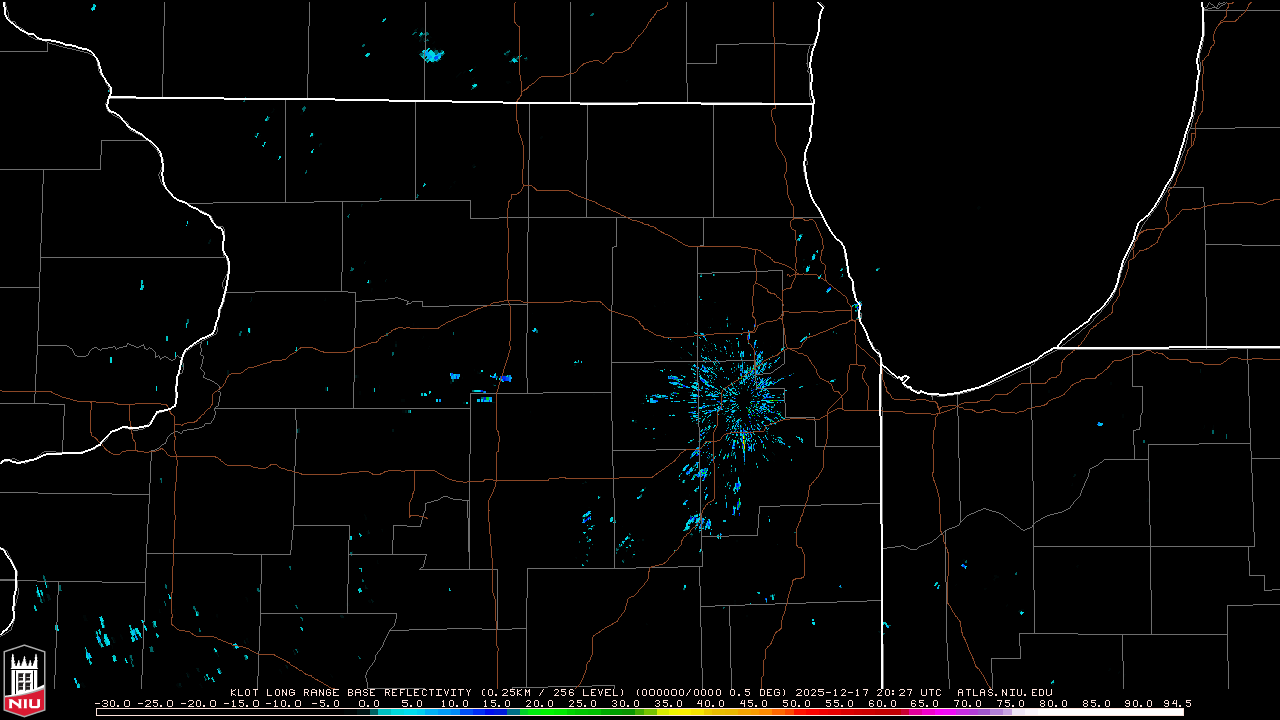Screen dimensions: 1280x720
Task: Select the (0.25KM / 256 LEVEL) resolution text
Action: point(552,692)
